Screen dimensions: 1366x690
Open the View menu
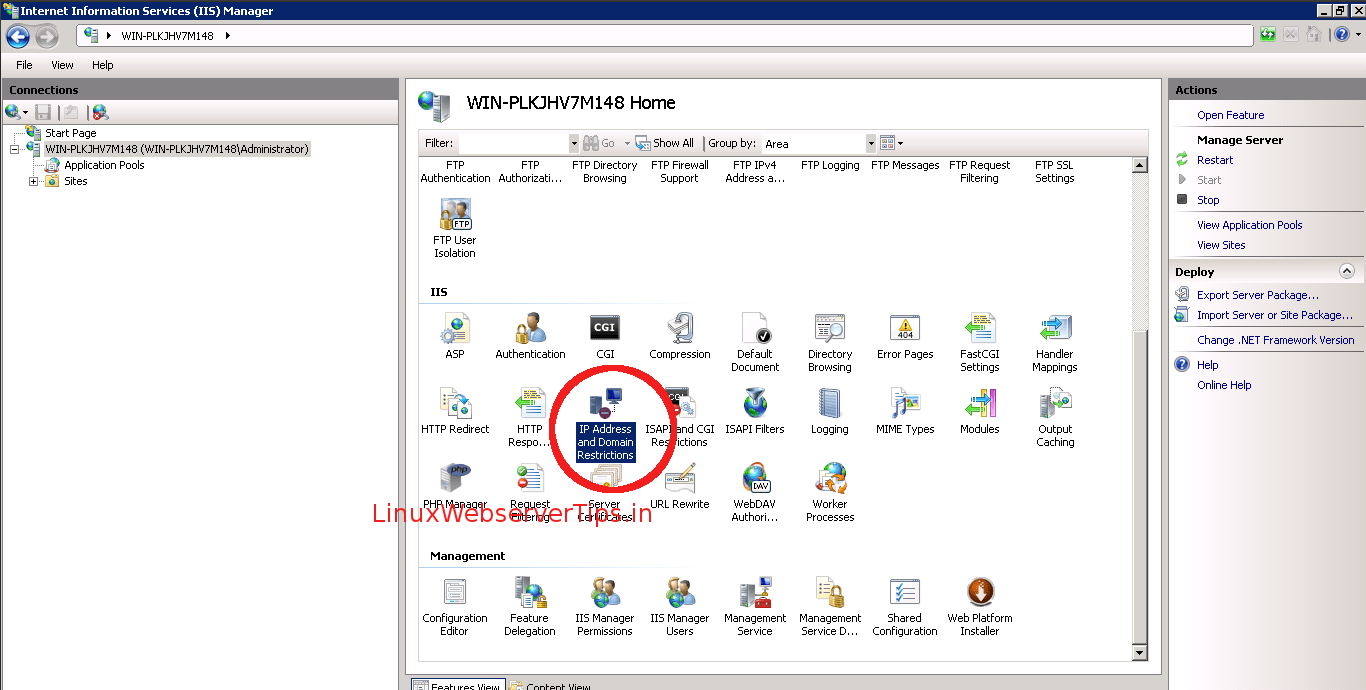[62, 65]
